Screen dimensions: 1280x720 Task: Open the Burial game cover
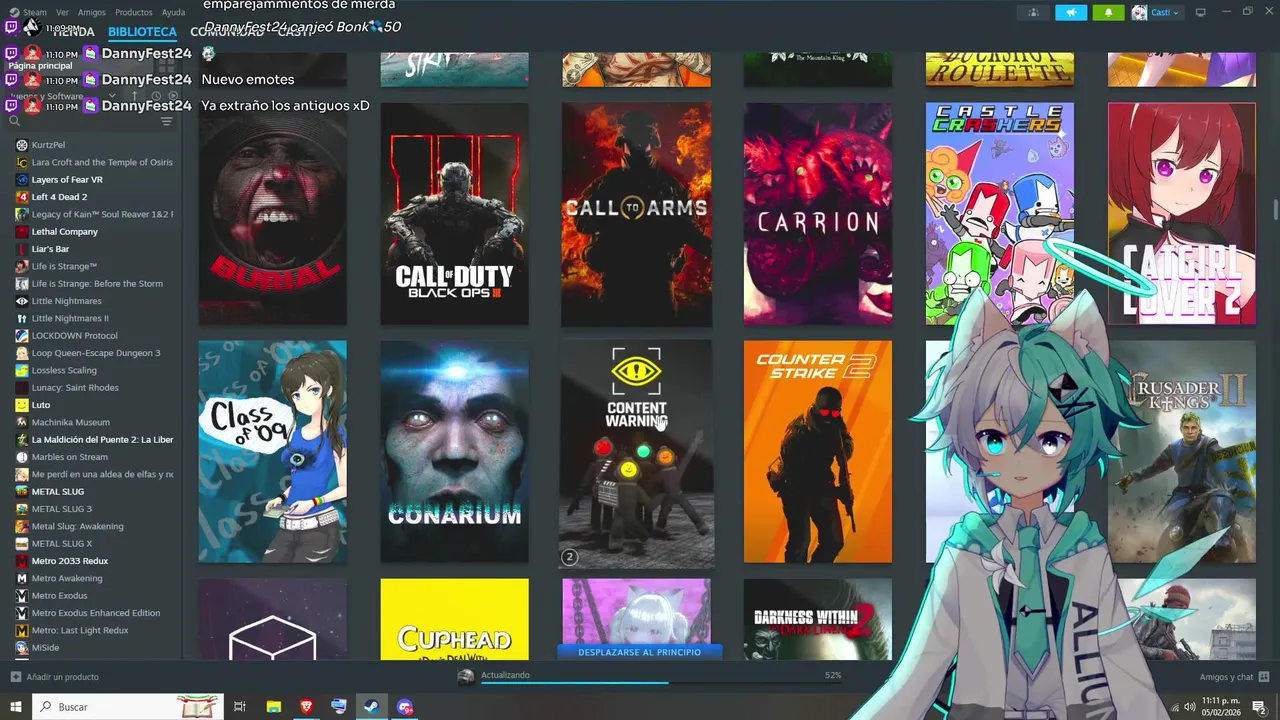272,214
